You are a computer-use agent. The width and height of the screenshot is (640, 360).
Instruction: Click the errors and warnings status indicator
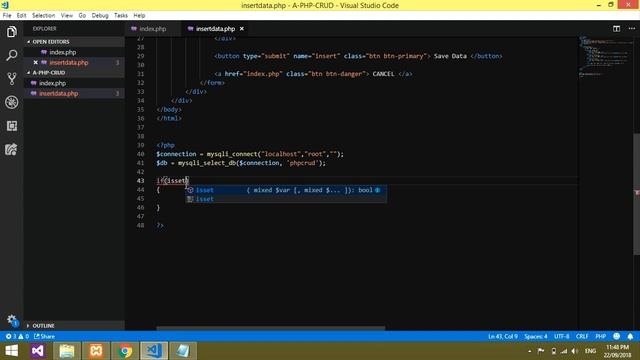click(17, 336)
